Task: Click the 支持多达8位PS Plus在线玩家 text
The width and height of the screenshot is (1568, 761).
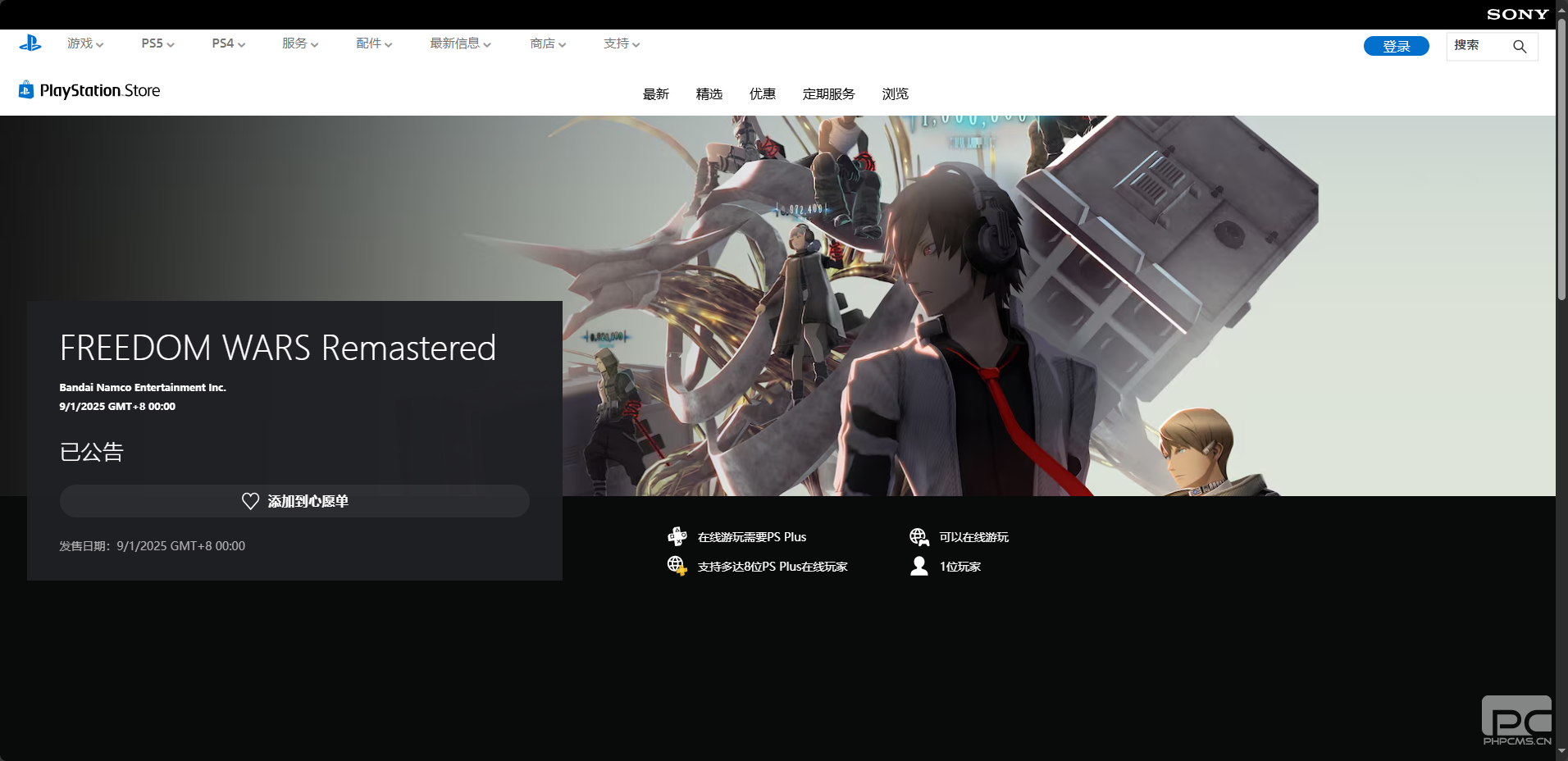Action: coord(773,567)
